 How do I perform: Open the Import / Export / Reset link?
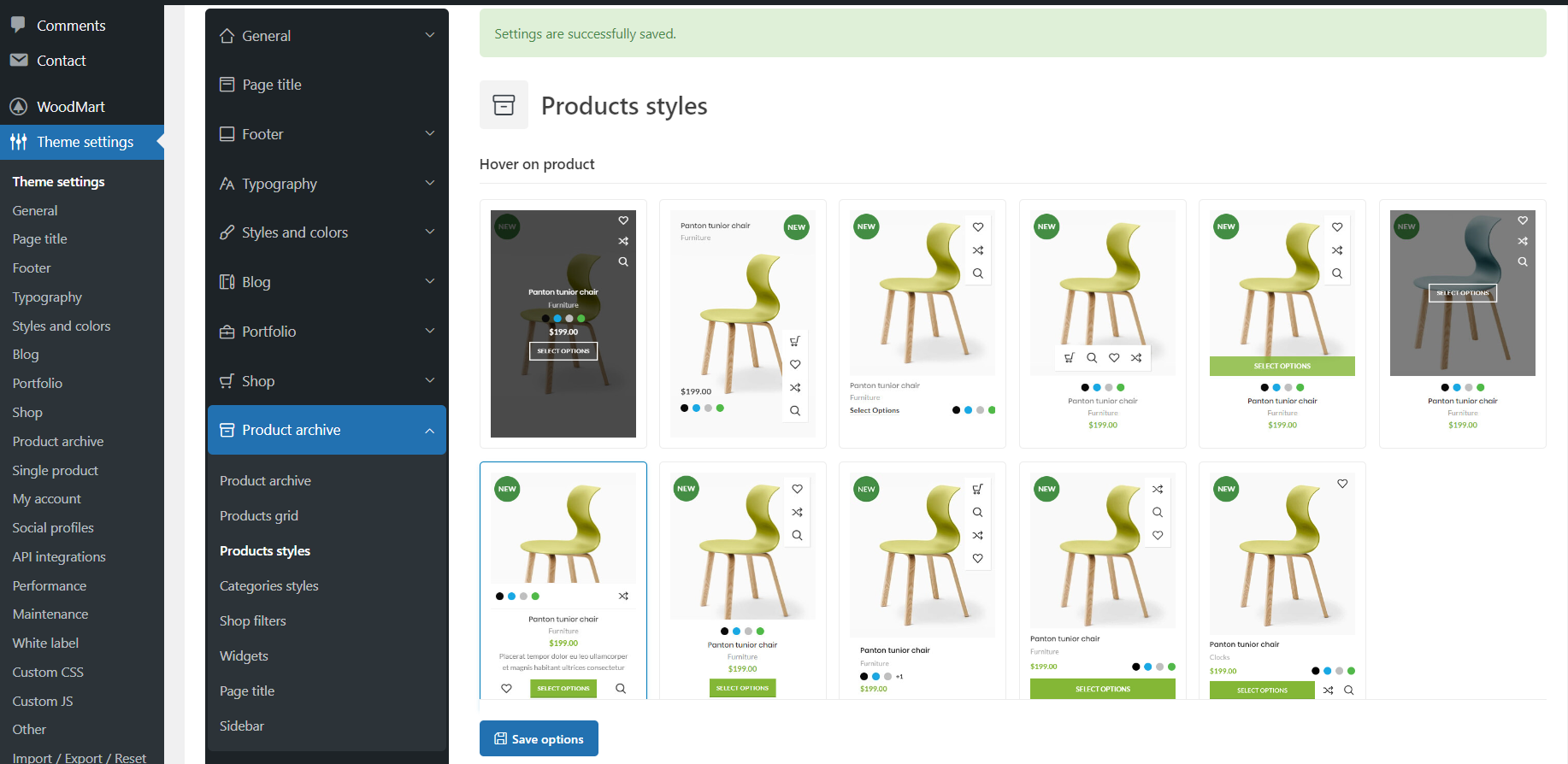click(80, 757)
